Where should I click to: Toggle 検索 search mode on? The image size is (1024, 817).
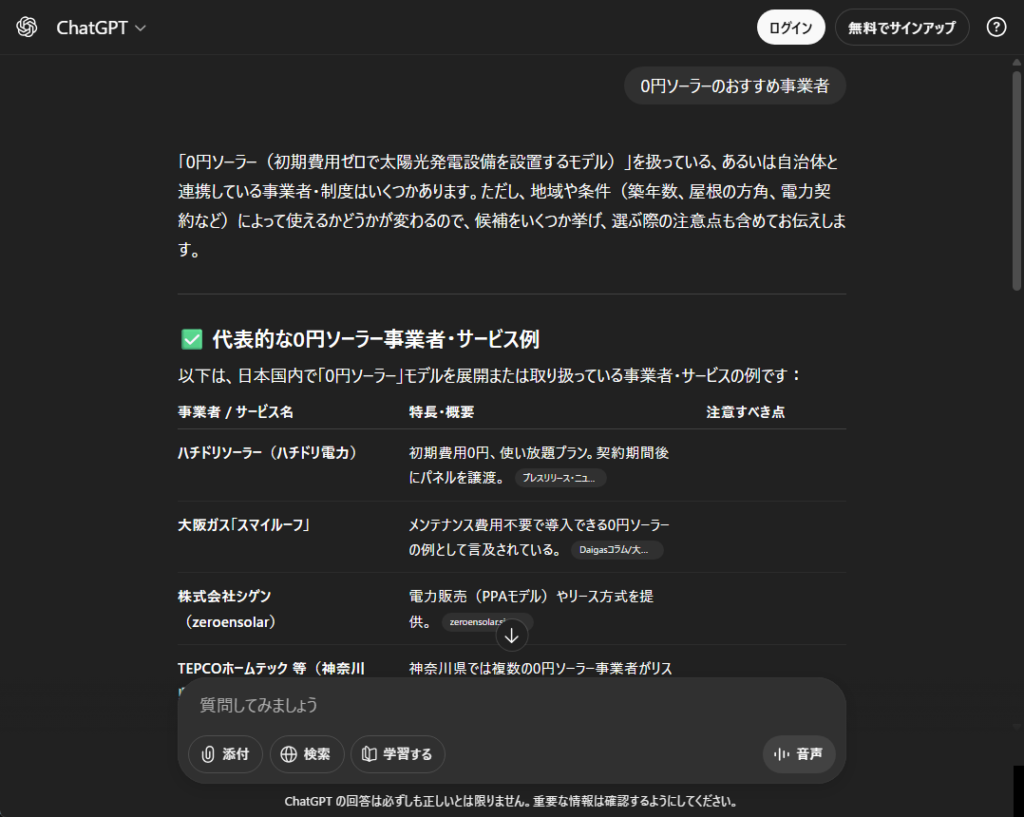coord(307,754)
